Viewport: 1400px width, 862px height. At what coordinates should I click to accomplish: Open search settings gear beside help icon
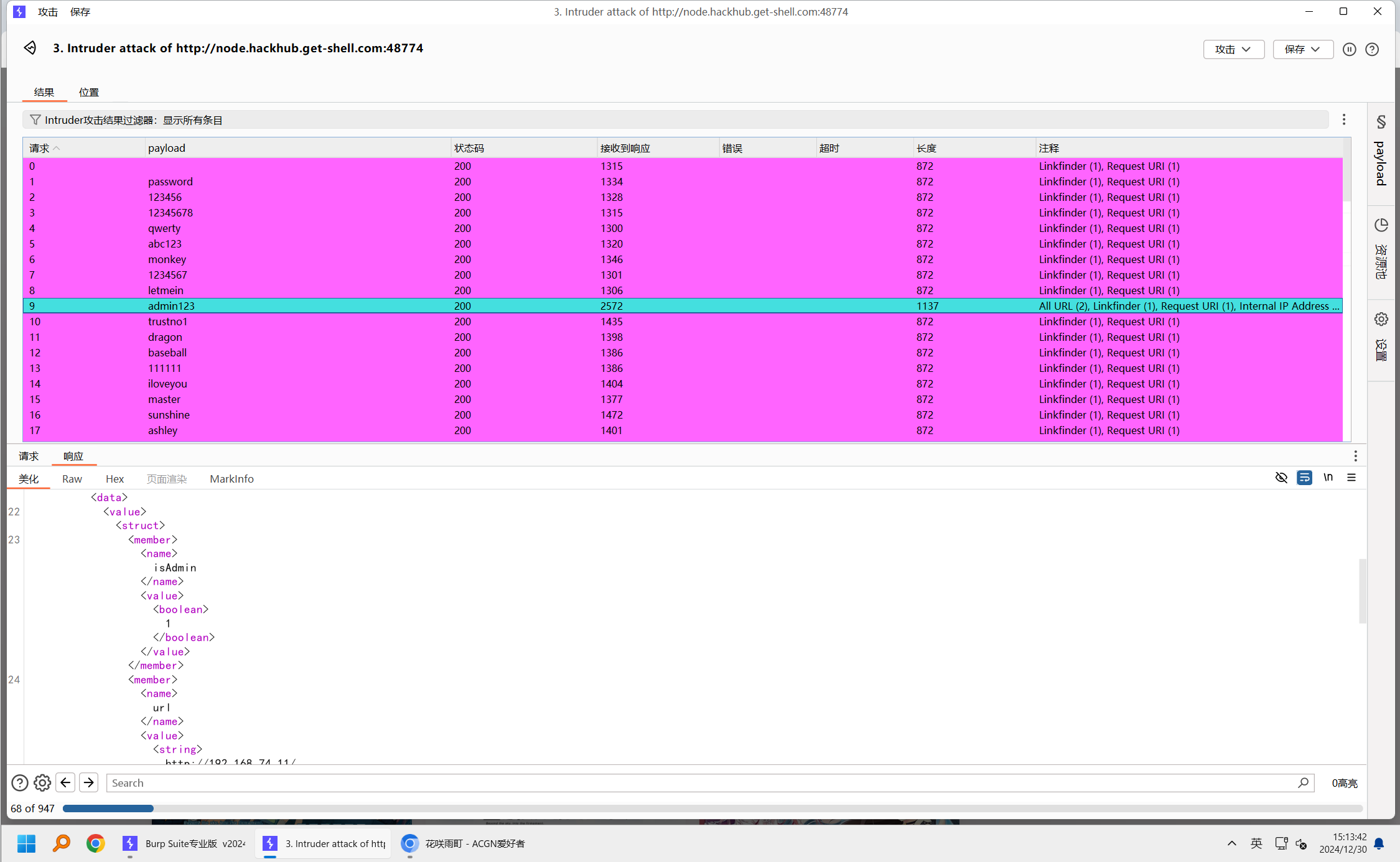click(42, 782)
